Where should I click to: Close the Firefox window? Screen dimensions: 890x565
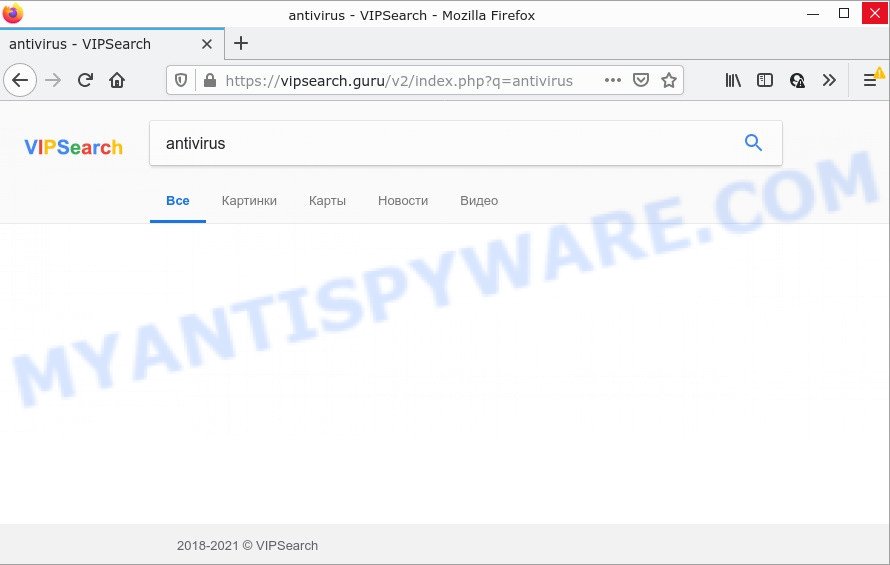point(875,13)
